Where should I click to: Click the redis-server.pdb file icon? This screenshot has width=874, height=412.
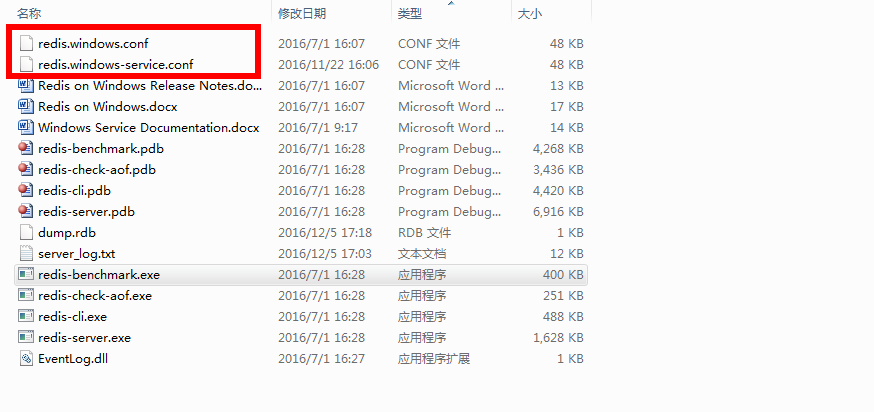pyautogui.click(x=26, y=212)
